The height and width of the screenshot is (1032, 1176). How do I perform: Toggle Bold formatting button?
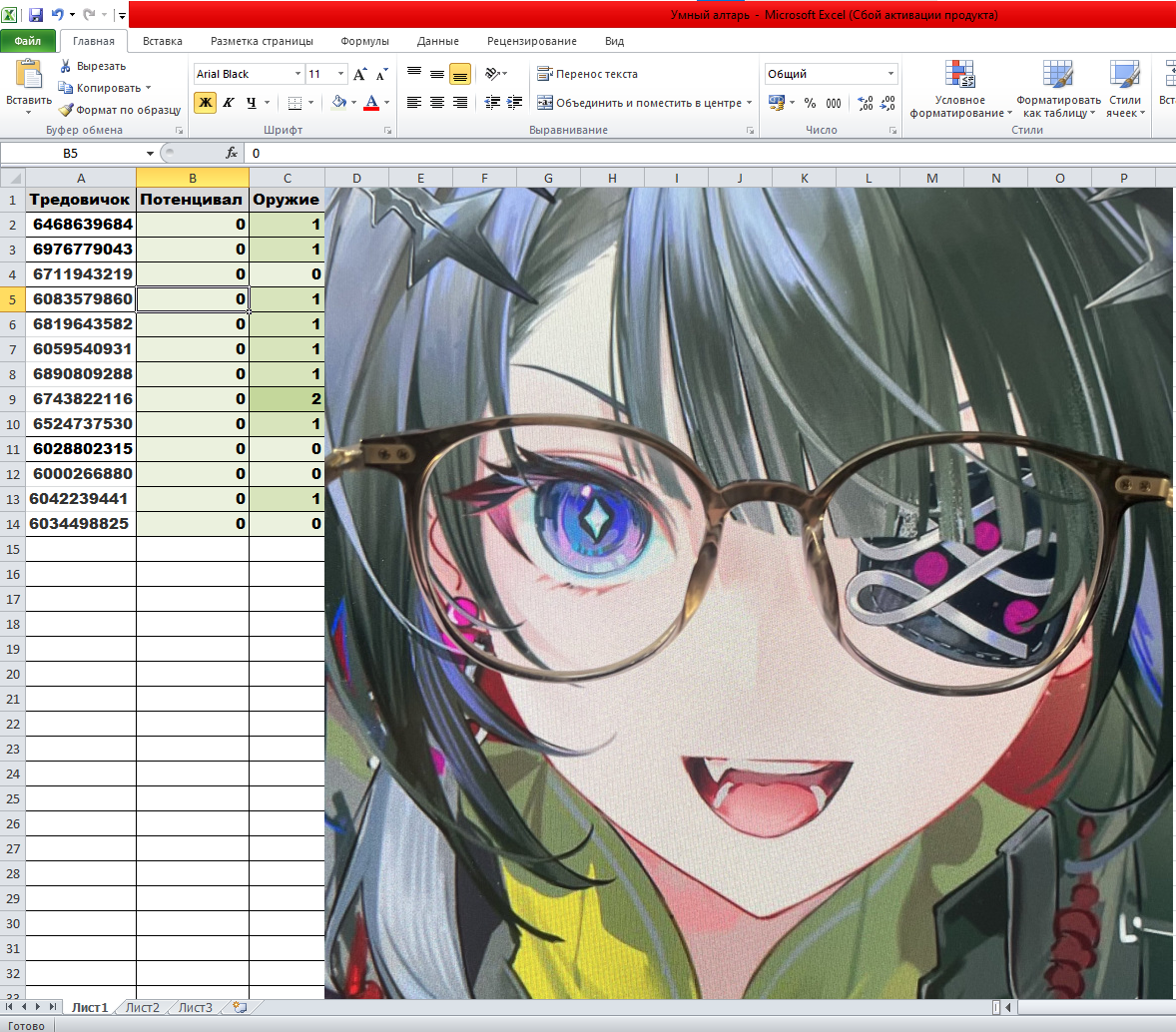click(x=206, y=103)
